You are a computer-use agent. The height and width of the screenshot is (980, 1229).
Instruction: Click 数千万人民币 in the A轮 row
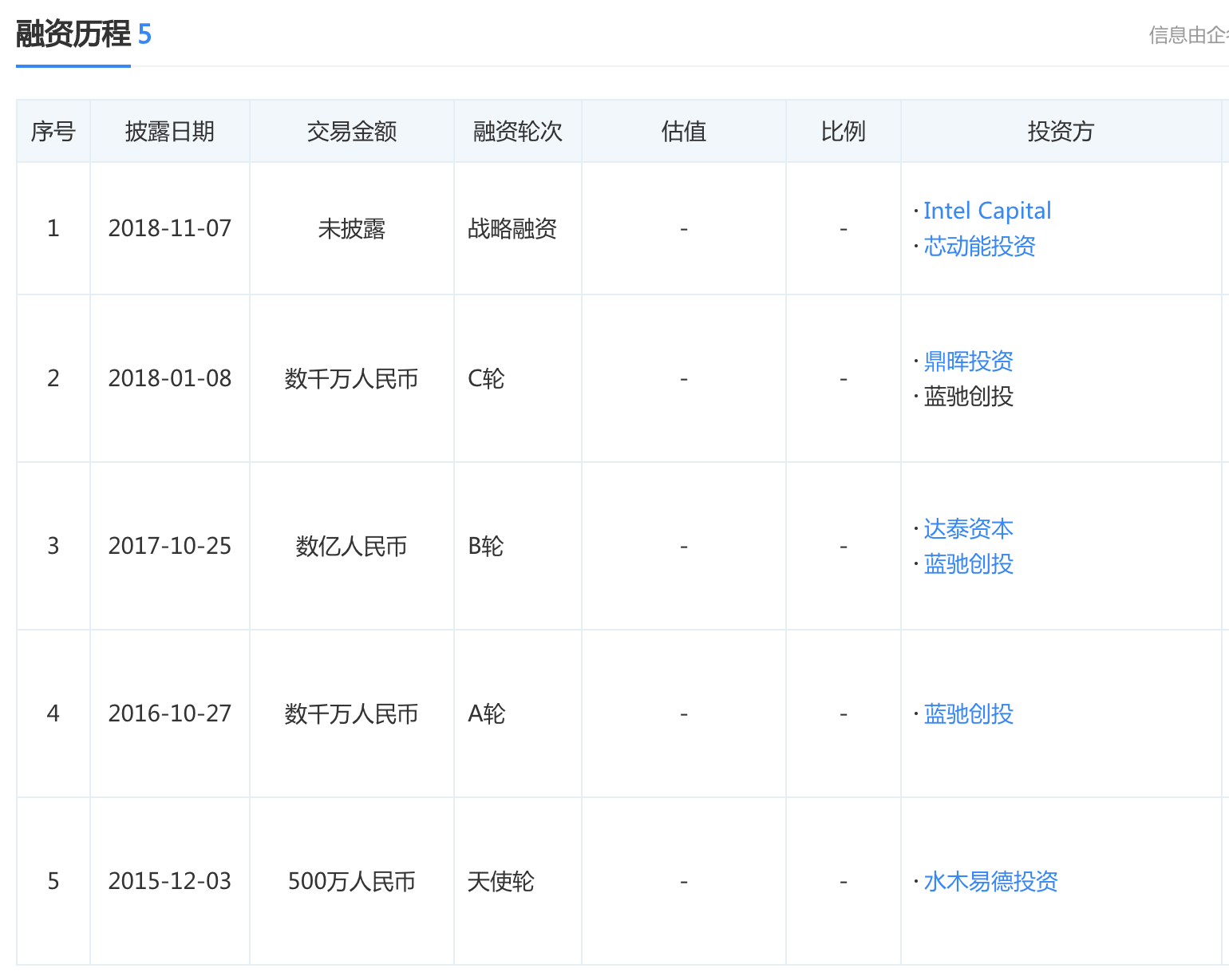352,713
